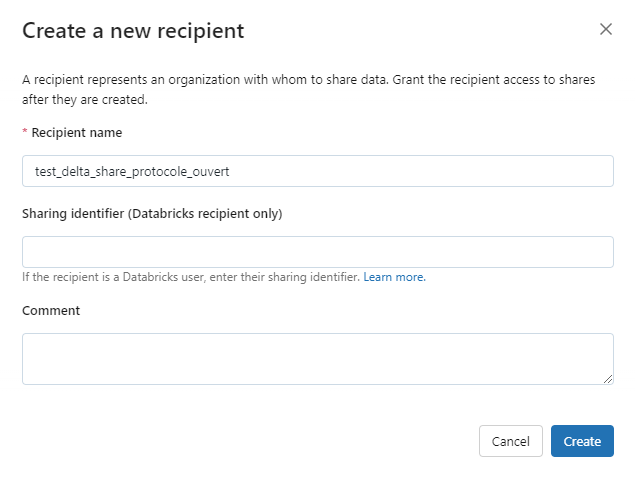Close the Create a new recipient dialog
The height and width of the screenshot is (478, 635).
605,29
